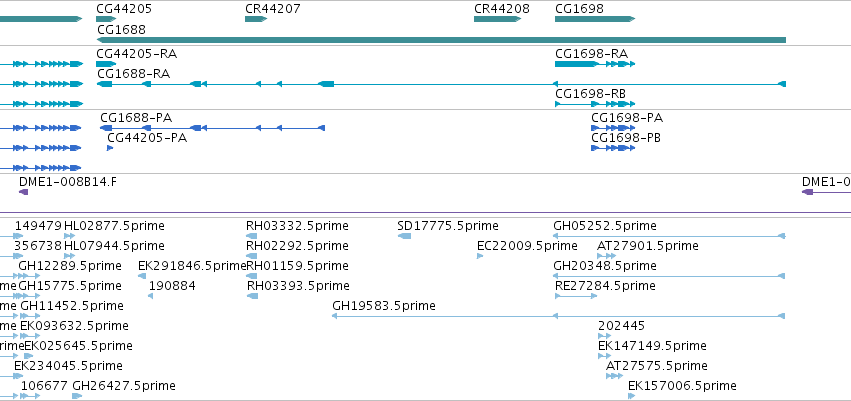Open the CG1698-PB protein feature

613,148
